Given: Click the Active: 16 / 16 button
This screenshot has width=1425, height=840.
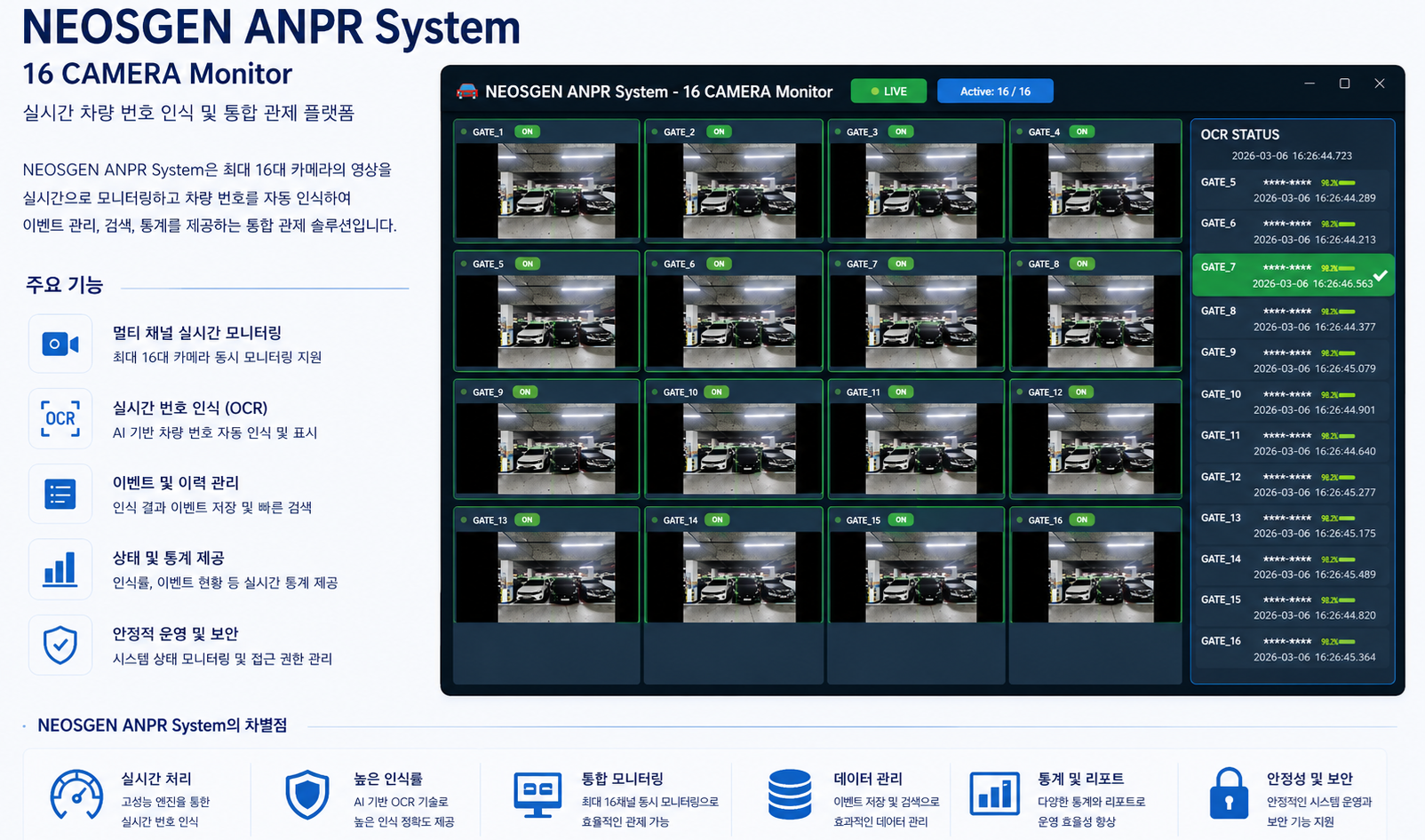Looking at the screenshot, I should 995,91.
